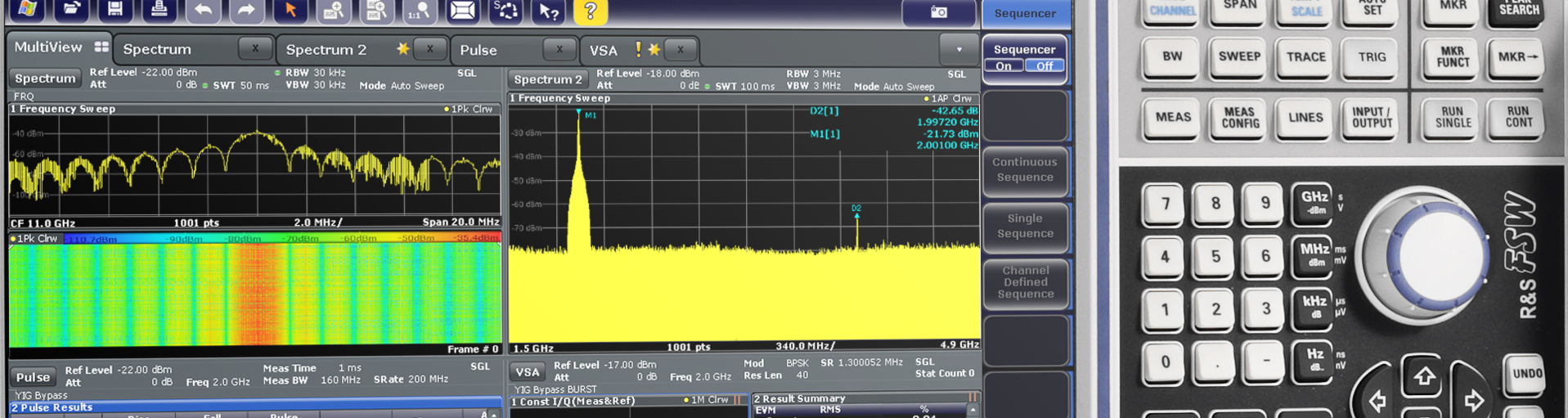Toggle the MultiView grid layout icon

[101, 47]
